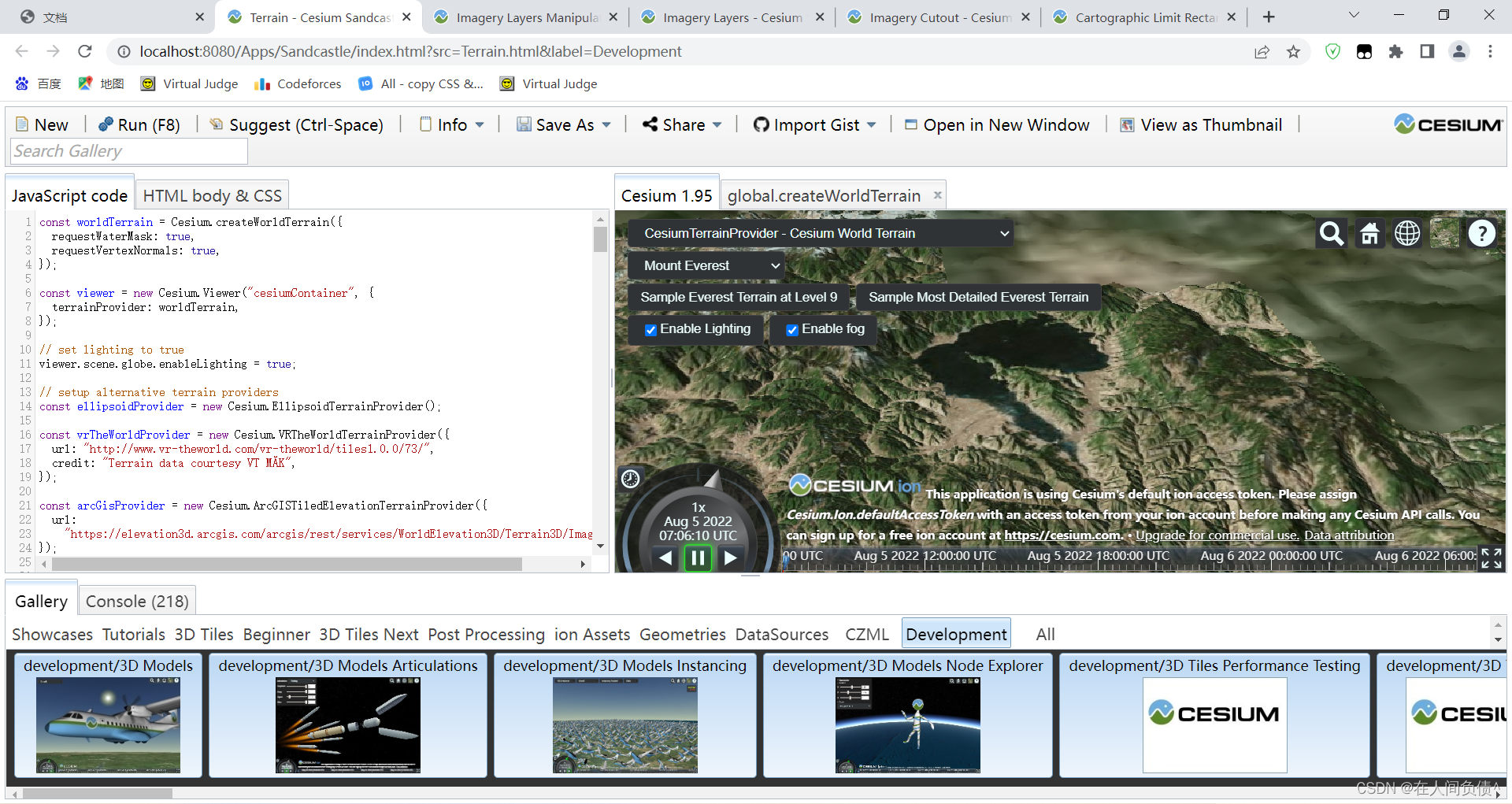The image size is (1512, 804).
Task: Click the home view button in the viewer
Action: (1369, 233)
